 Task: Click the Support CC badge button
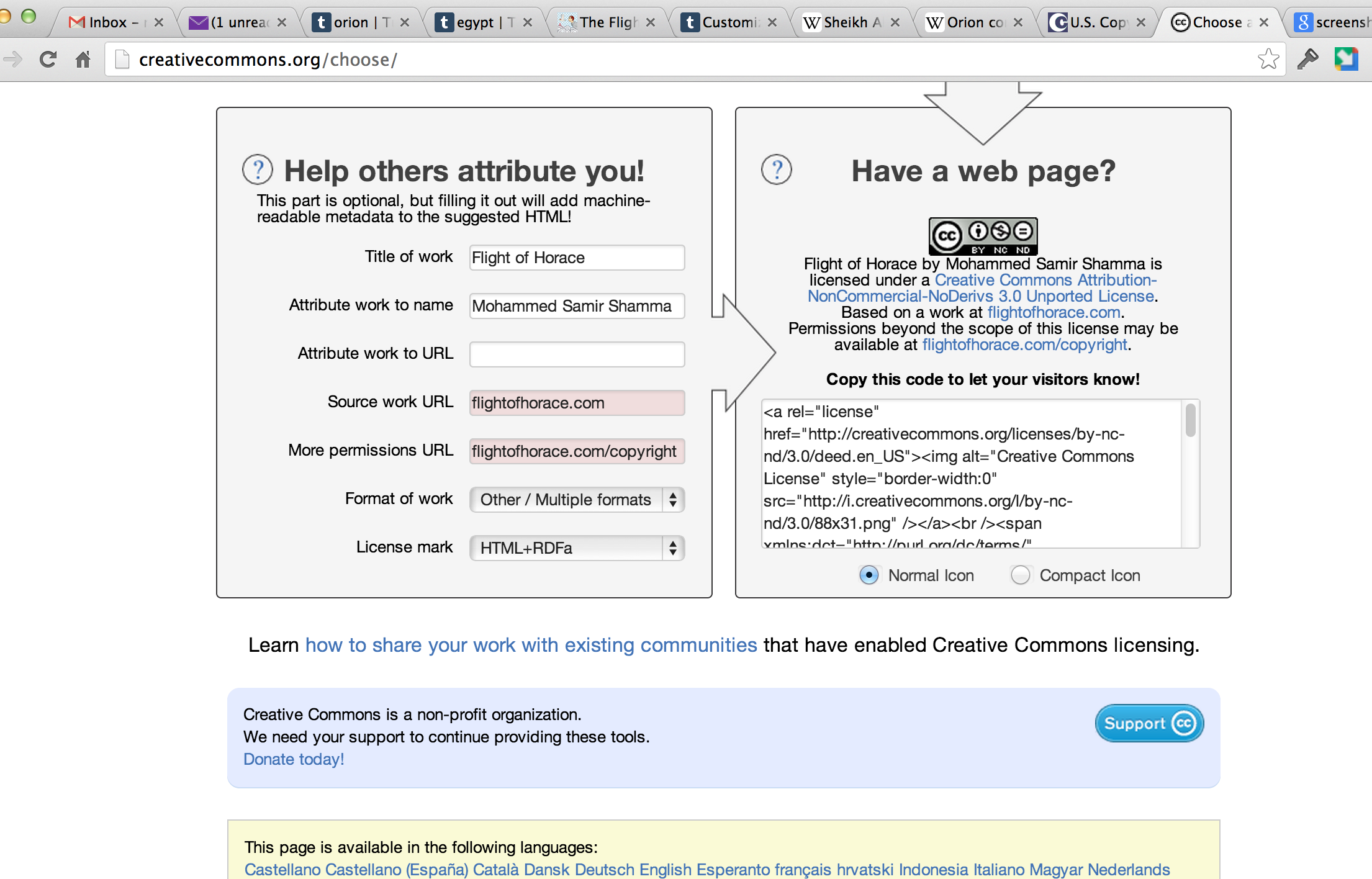(1149, 723)
